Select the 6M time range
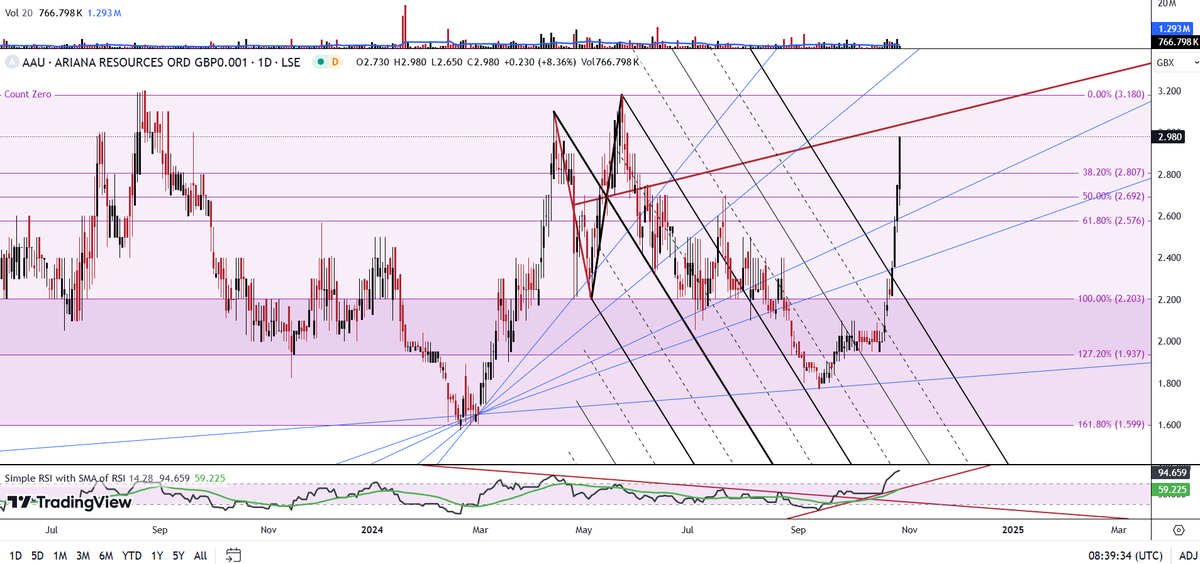The height and width of the screenshot is (564, 1200). [x=108, y=554]
